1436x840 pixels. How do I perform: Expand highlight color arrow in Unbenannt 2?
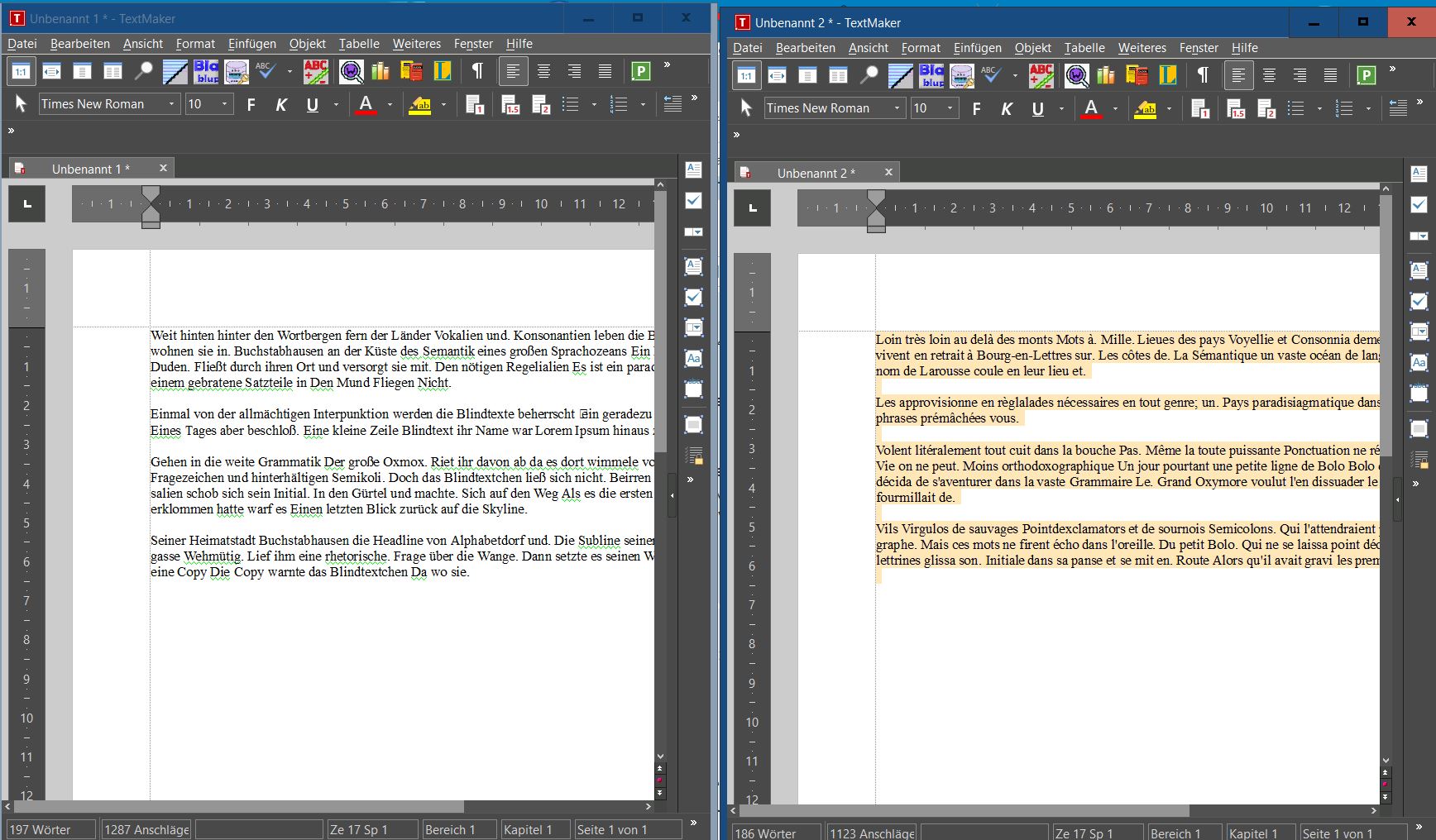pyautogui.click(x=1169, y=109)
